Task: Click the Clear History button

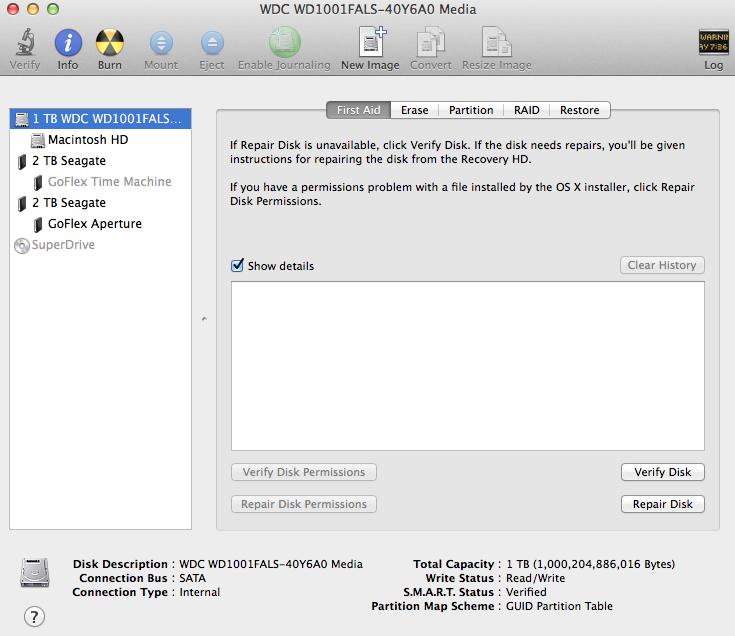Action: (662, 265)
